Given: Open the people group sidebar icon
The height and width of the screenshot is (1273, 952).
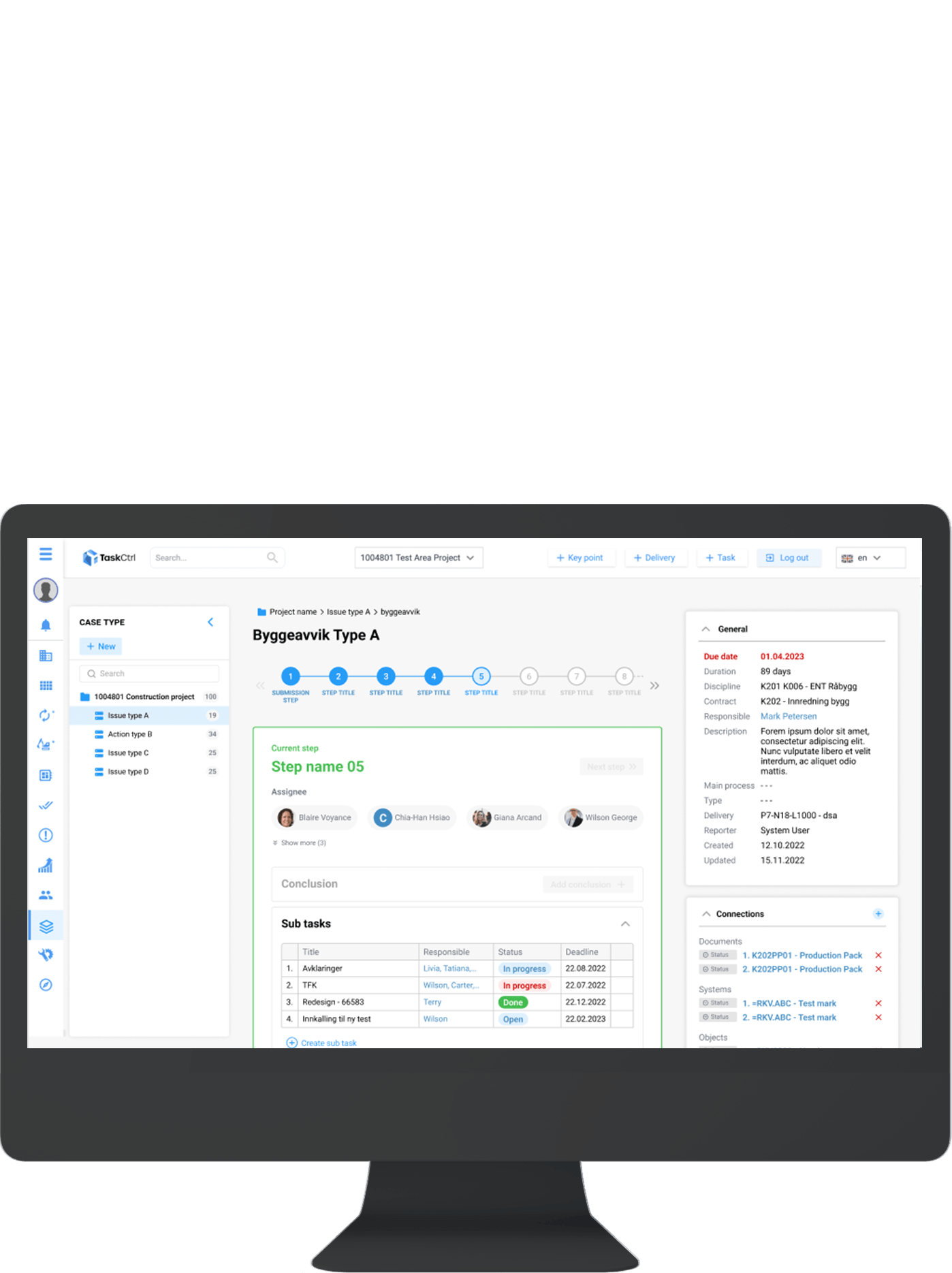Looking at the screenshot, I should (x=46, y=895).
